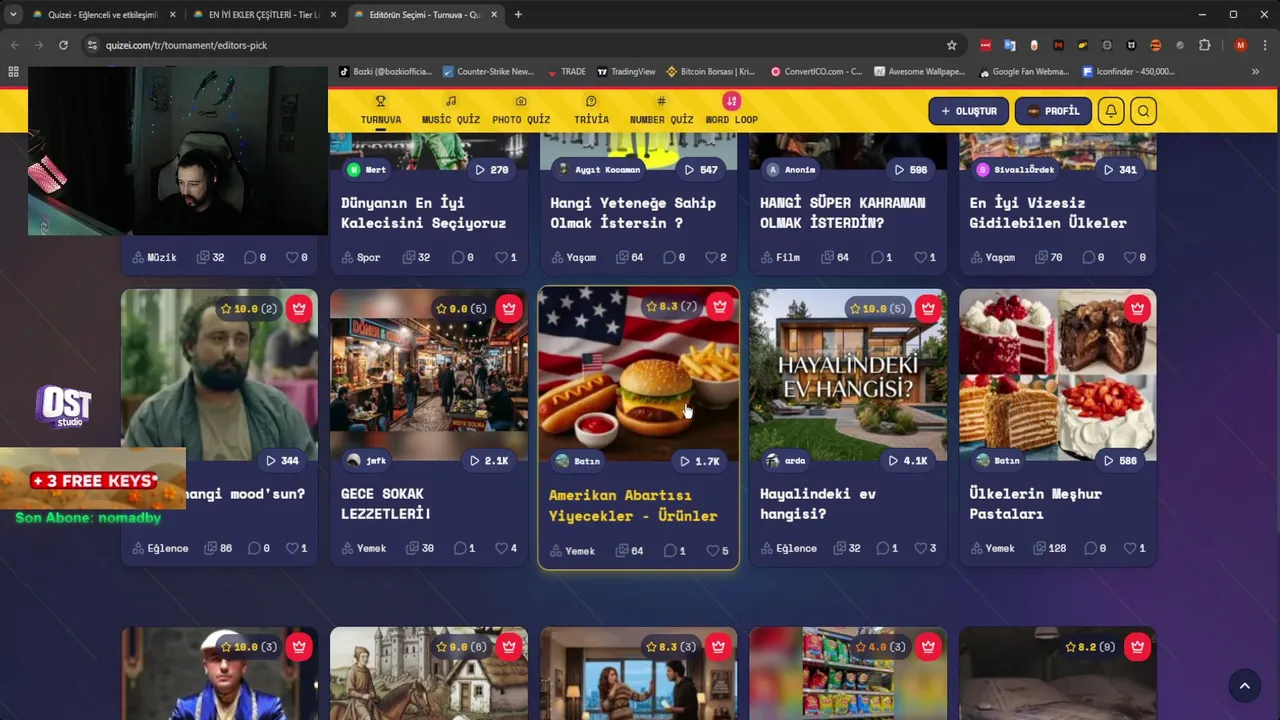This screenshot has width=1280, height=720.
Task: Click crown badge on Gece Sokak Lezzetleri card
Action: (x=509, y=309)
